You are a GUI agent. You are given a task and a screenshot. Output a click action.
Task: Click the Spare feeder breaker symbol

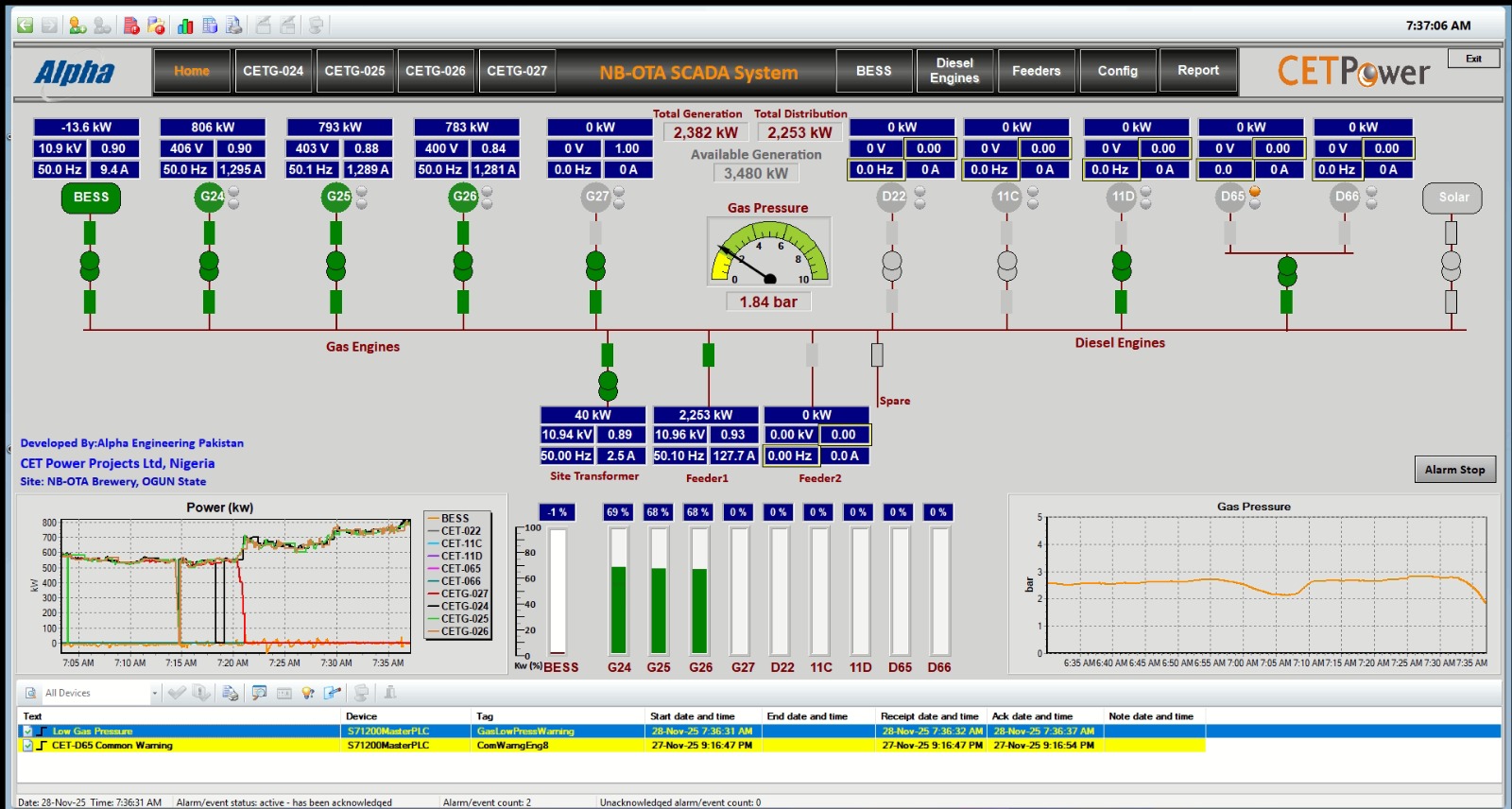pyautogui.click(x=877, y=354)
